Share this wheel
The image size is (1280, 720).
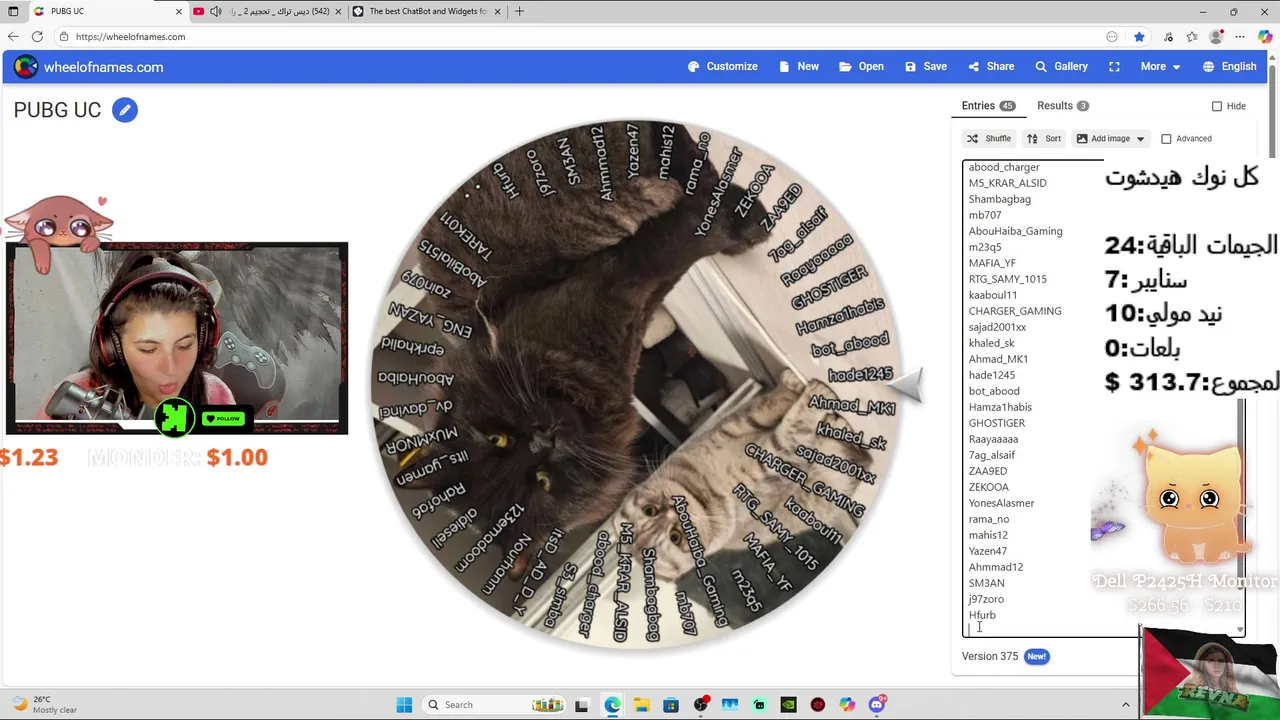tap(991, 67)
